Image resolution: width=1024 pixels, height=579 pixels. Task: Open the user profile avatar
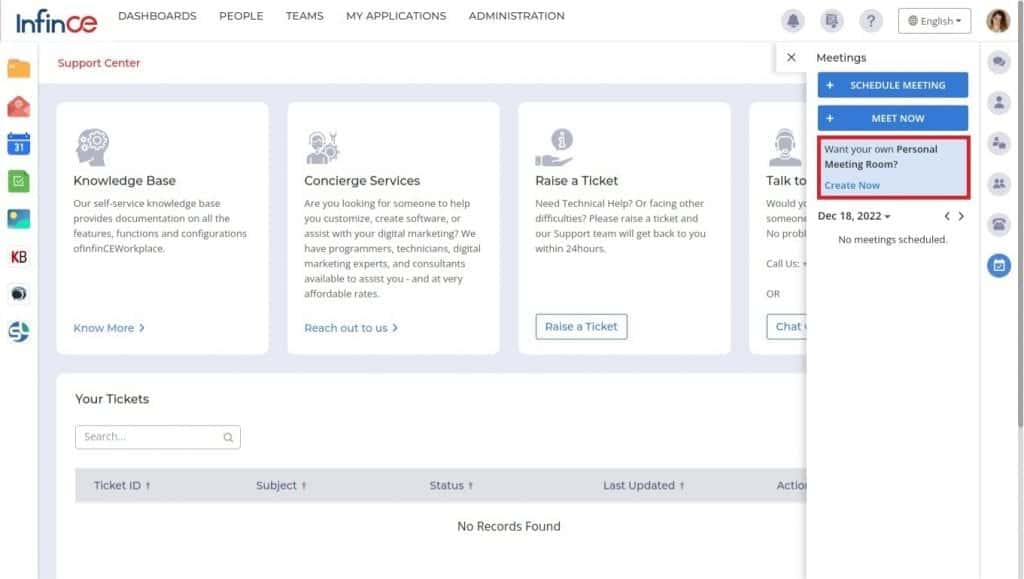pos(998,21)
